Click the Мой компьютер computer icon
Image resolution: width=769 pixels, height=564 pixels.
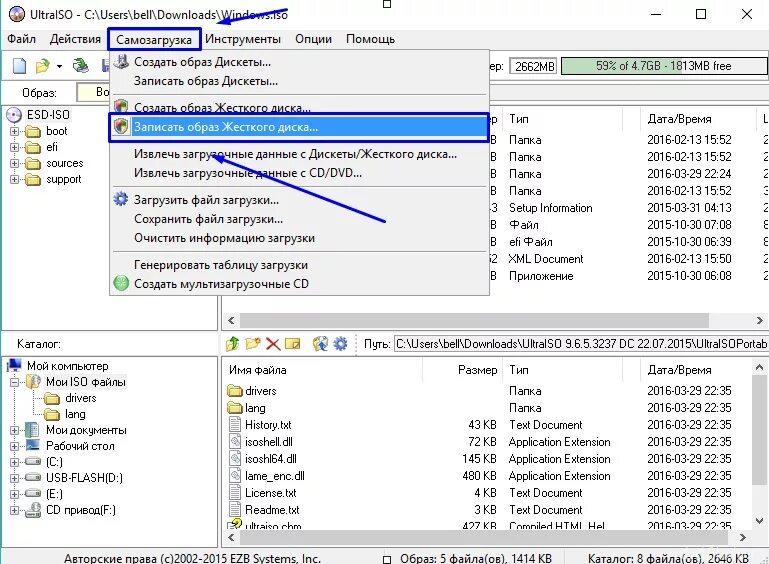[15, 365]
